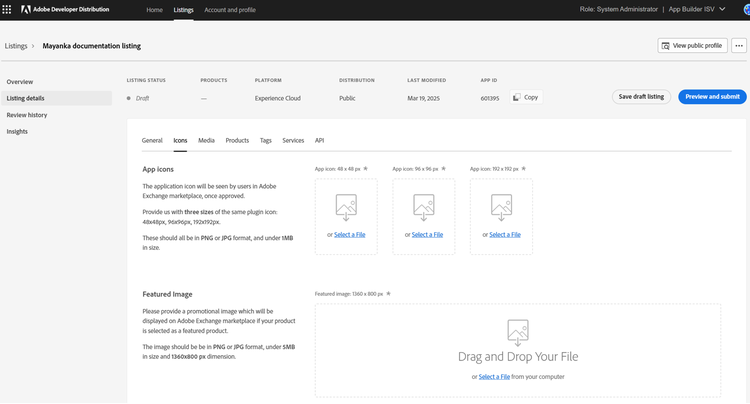Switch to the Media tab
This screenshot has width=750, height=404.
pos(206,140)
